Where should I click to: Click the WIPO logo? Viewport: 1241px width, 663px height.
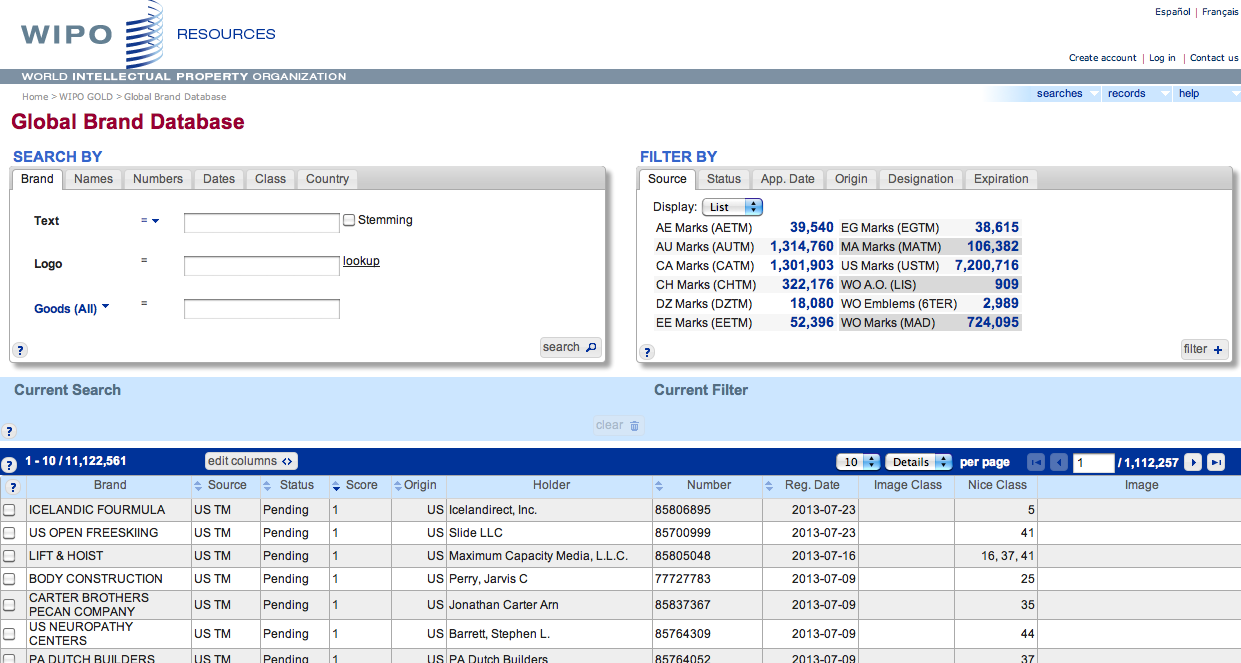point(90,36)
